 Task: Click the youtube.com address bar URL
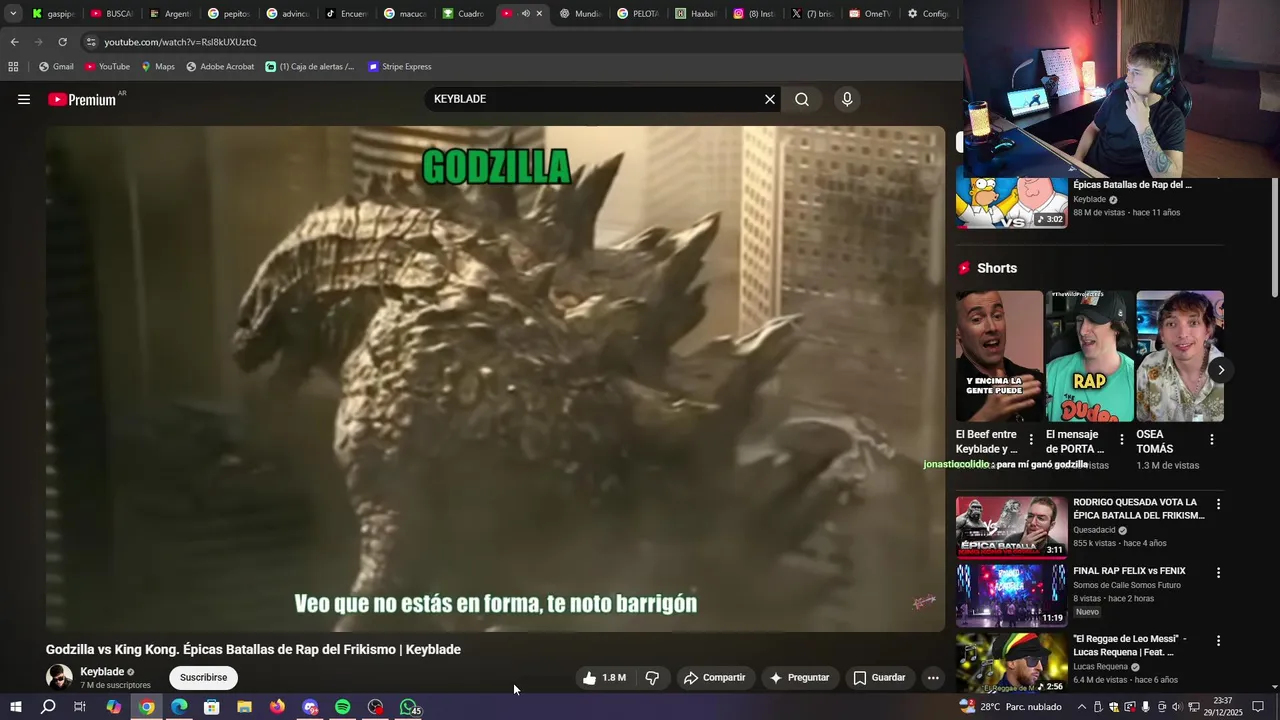pos(180,42)
